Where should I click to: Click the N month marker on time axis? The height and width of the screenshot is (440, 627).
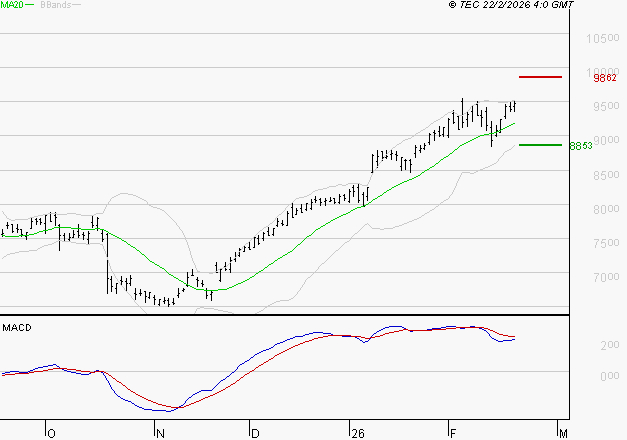point(160,434)
